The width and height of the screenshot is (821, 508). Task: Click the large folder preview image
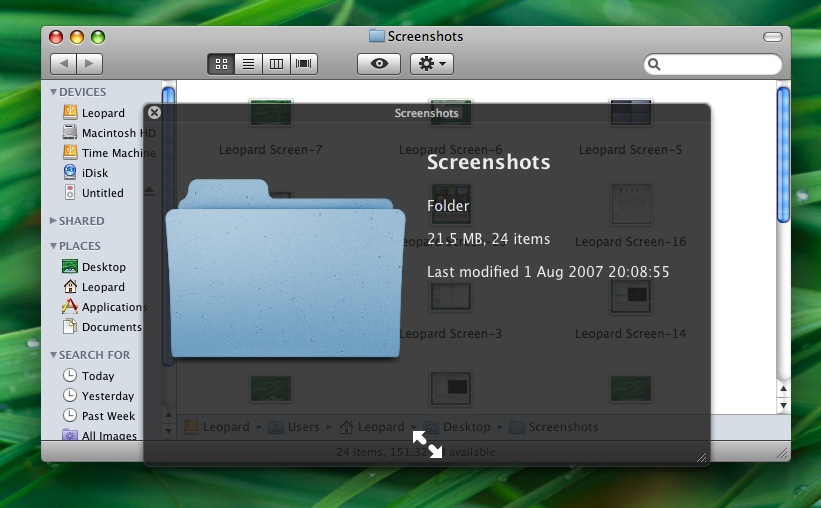pyautogui.click(x=285, y=269)
